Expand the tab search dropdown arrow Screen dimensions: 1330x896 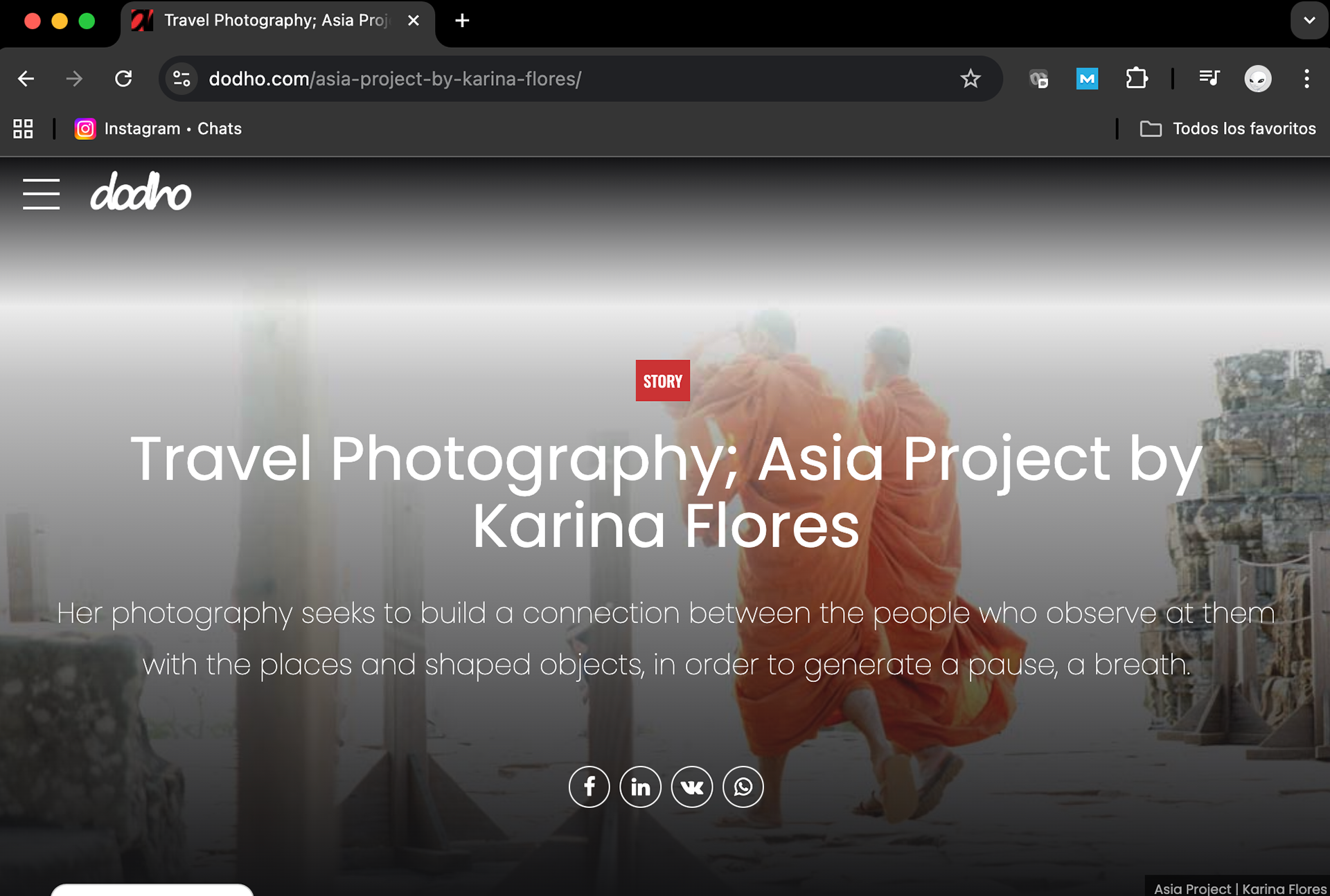click(1309, 21)
